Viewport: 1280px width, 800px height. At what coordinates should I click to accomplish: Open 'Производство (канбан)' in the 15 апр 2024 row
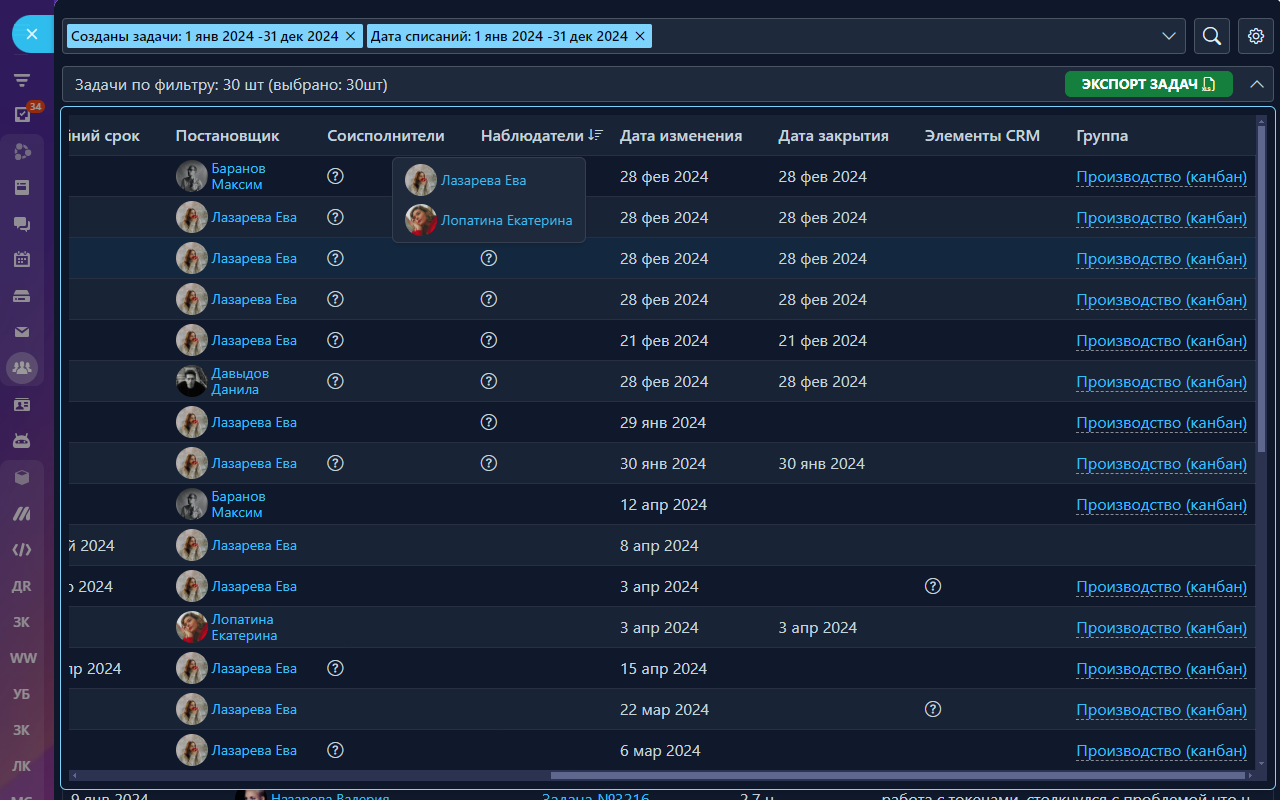[x=1161, y=669]
